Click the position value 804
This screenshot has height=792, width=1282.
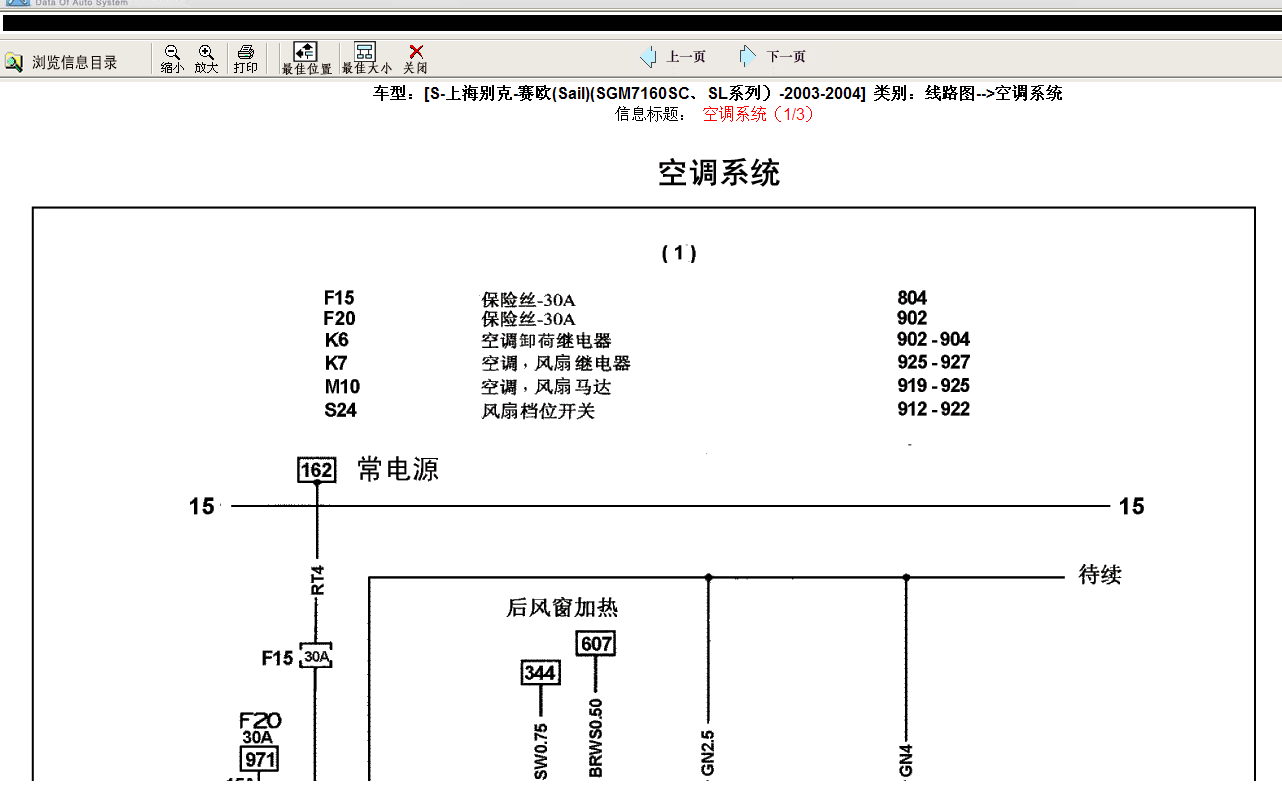tap(912, 298)
